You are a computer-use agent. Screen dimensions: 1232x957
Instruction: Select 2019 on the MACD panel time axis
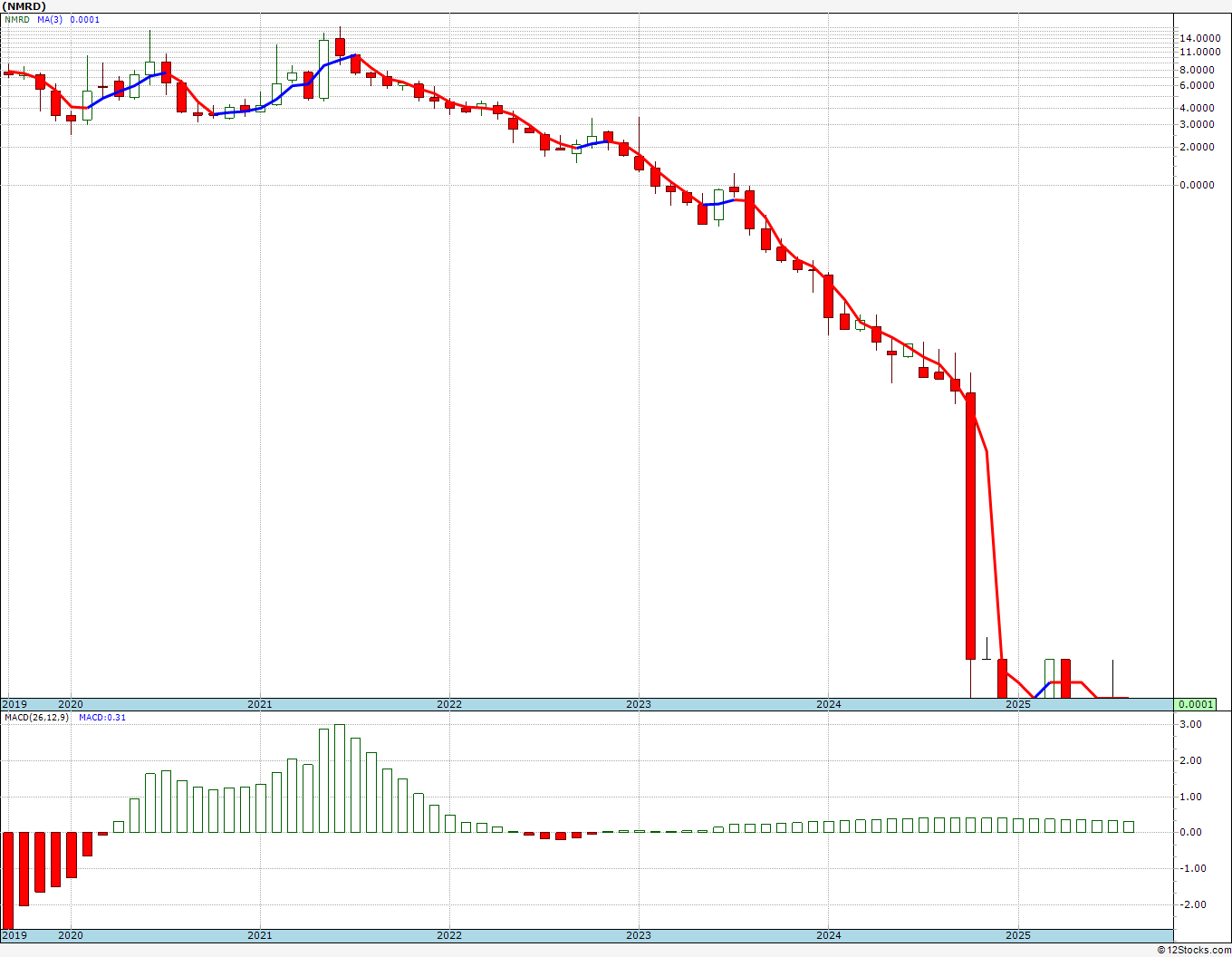point(14,935)
